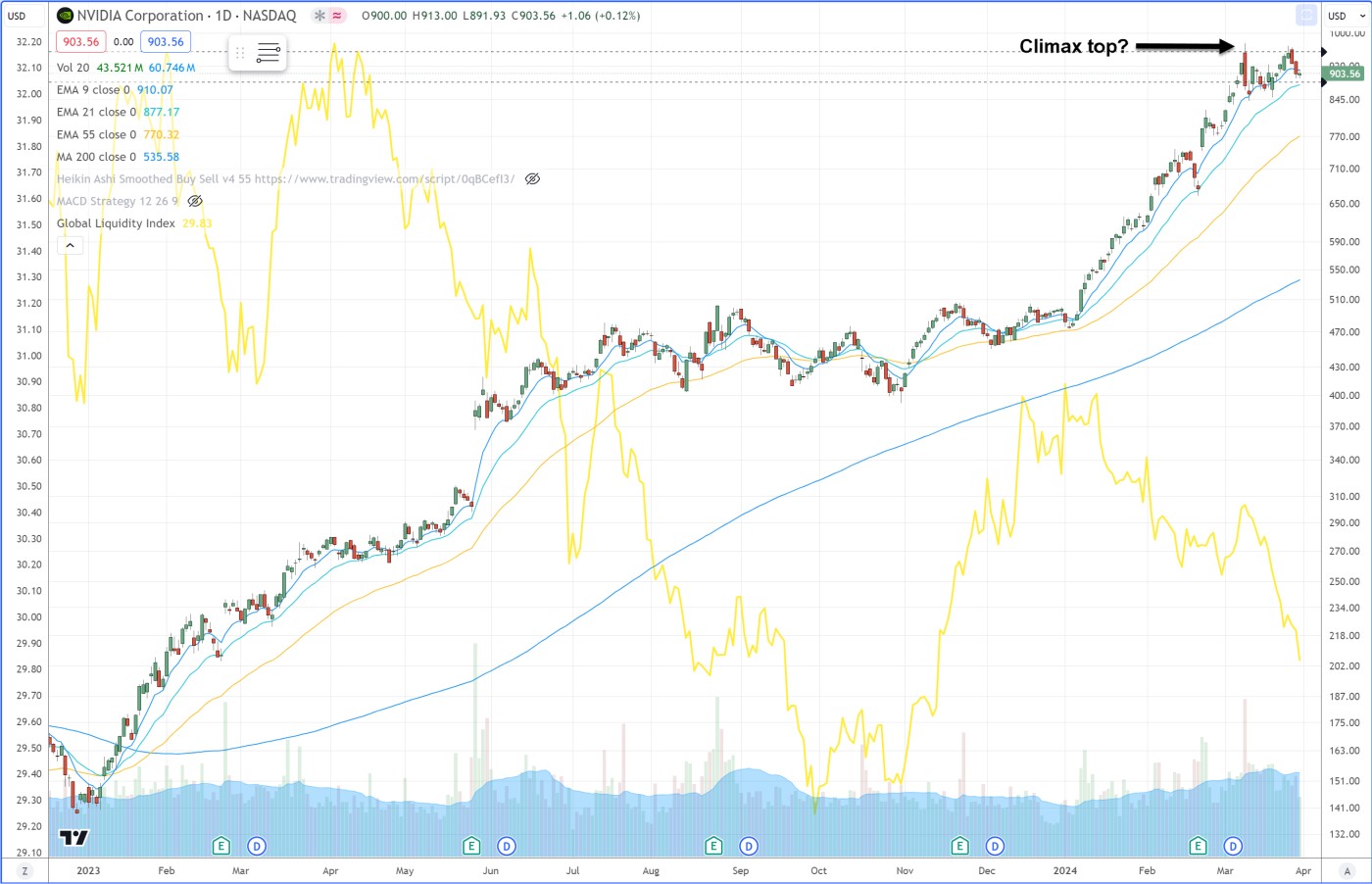Click the Jun label on the time axis
The height and width of the screenshot is (884, 1372).
tap(490, 870)
